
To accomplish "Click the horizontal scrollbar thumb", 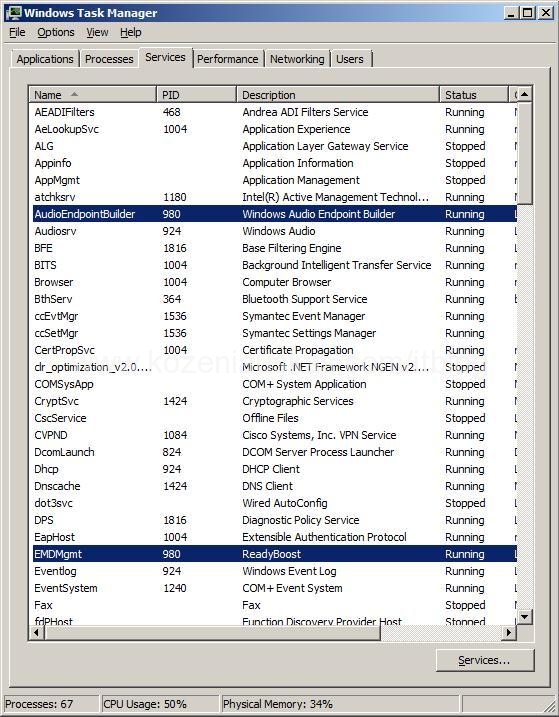I will pos(212,632).
